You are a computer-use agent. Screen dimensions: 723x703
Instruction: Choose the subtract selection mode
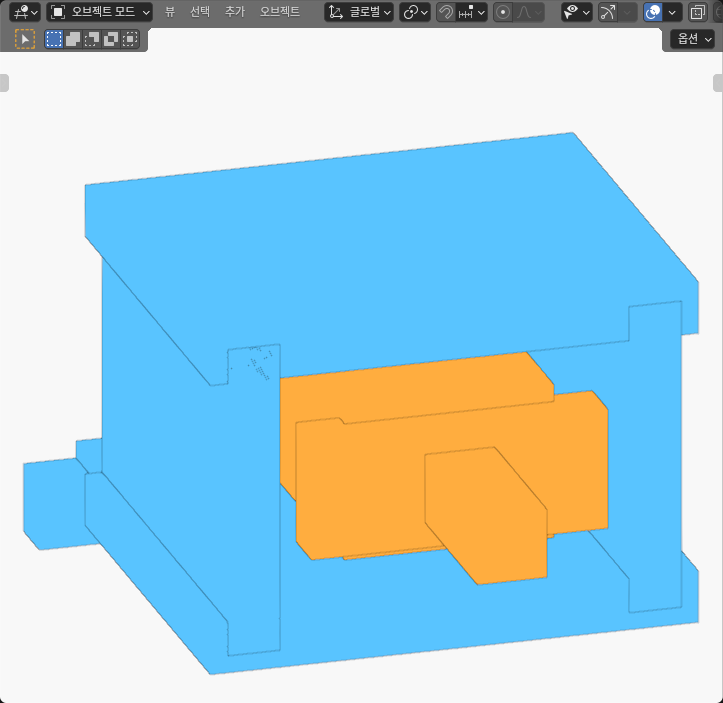tap(92, 39)
